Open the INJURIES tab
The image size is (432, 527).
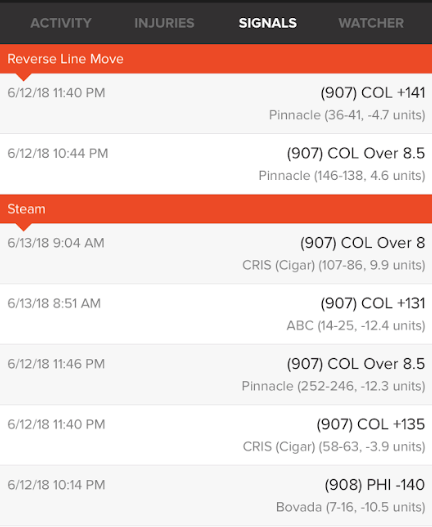164,23
